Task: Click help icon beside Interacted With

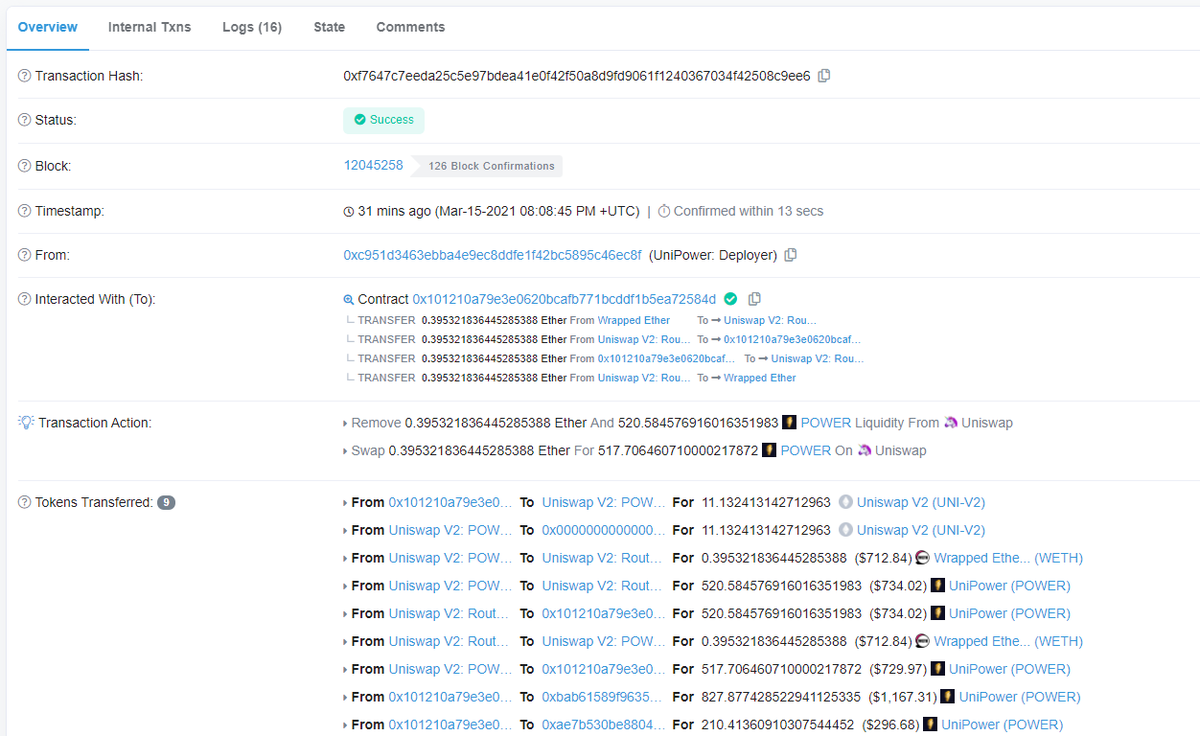Action: [x=25, y=299]
